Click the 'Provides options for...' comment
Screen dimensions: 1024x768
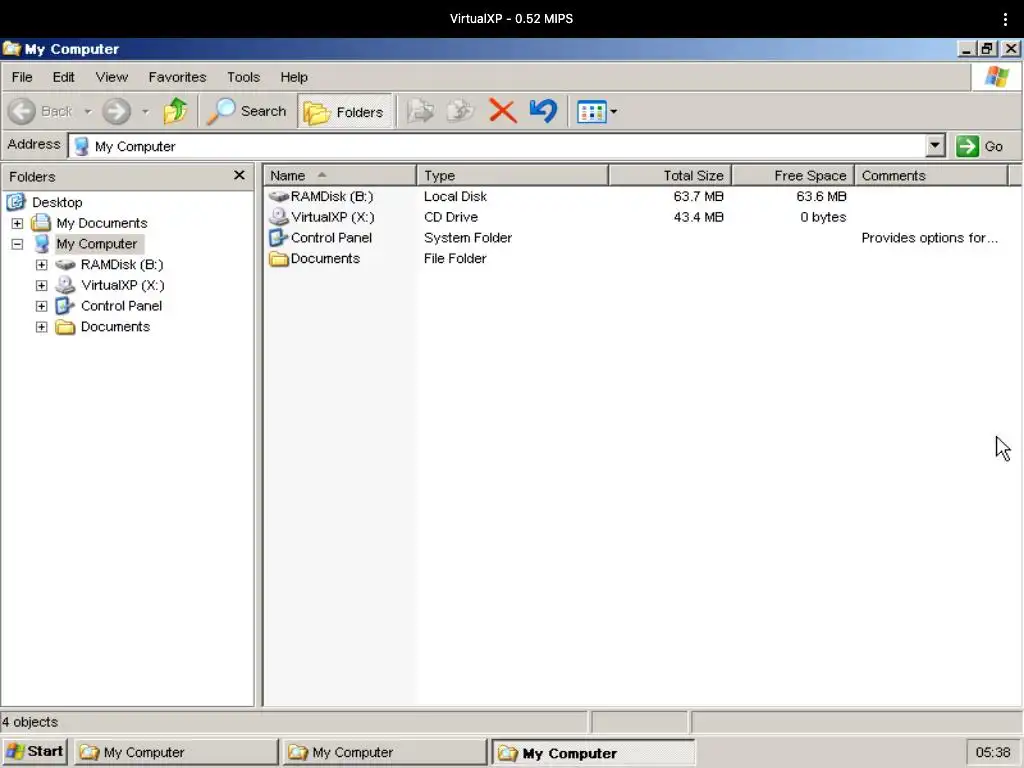(x=929, y=238)
